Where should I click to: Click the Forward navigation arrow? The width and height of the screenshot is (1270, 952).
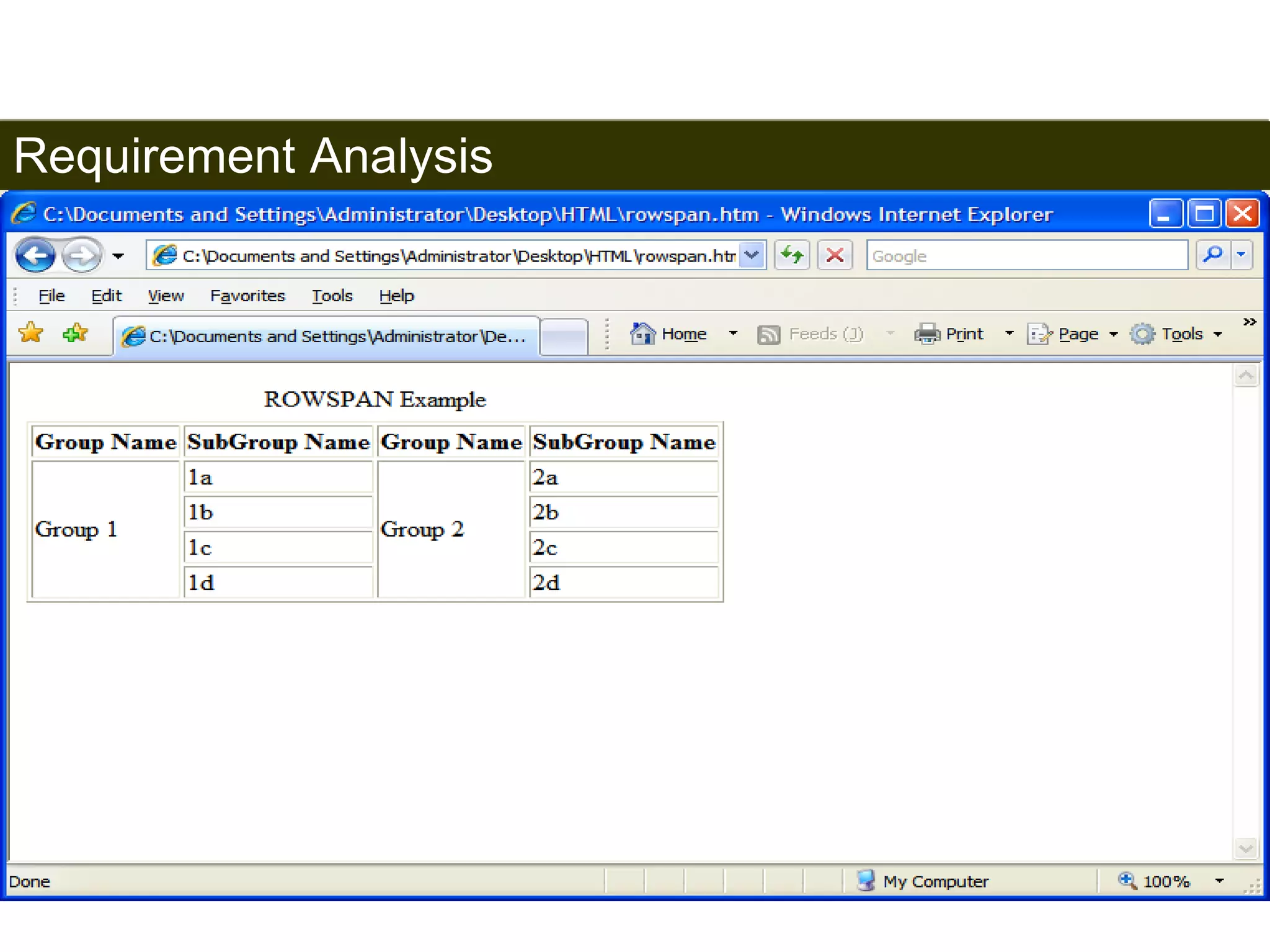pyautogui.click(x=82, y=255)
